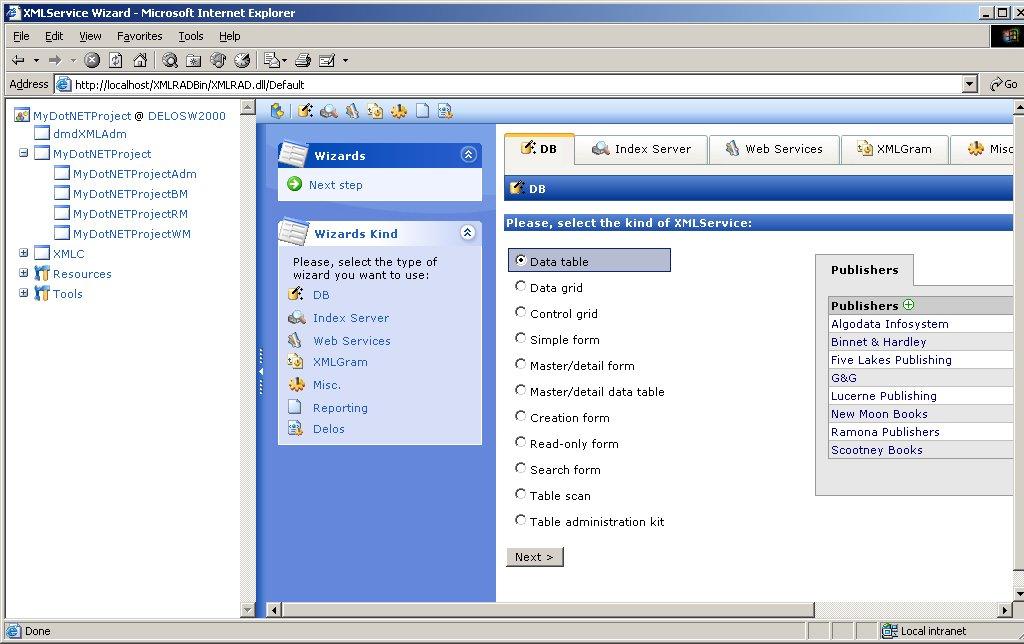
Task: Open the address bar dropdown arrow
Action: [x=969, y=85]
